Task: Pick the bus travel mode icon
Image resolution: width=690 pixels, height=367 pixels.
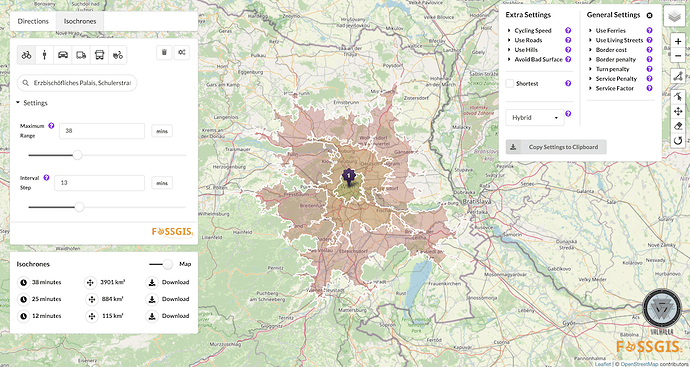Action: click(x=99, y=55)
